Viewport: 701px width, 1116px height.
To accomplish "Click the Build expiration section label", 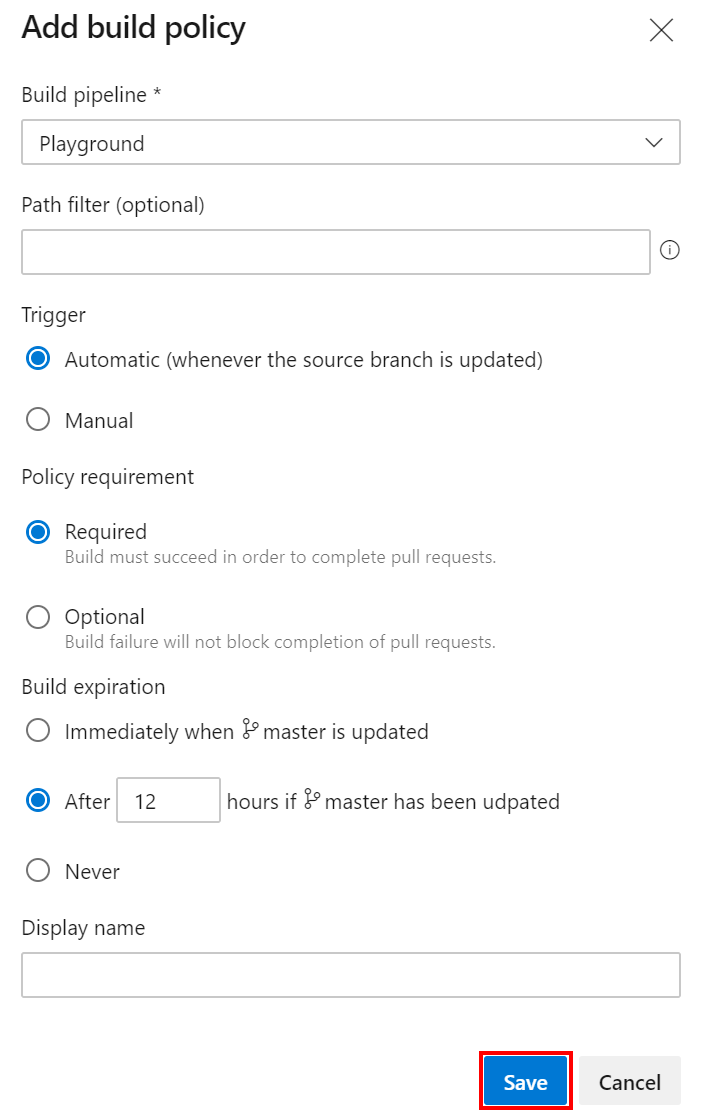I will point(93,687).
